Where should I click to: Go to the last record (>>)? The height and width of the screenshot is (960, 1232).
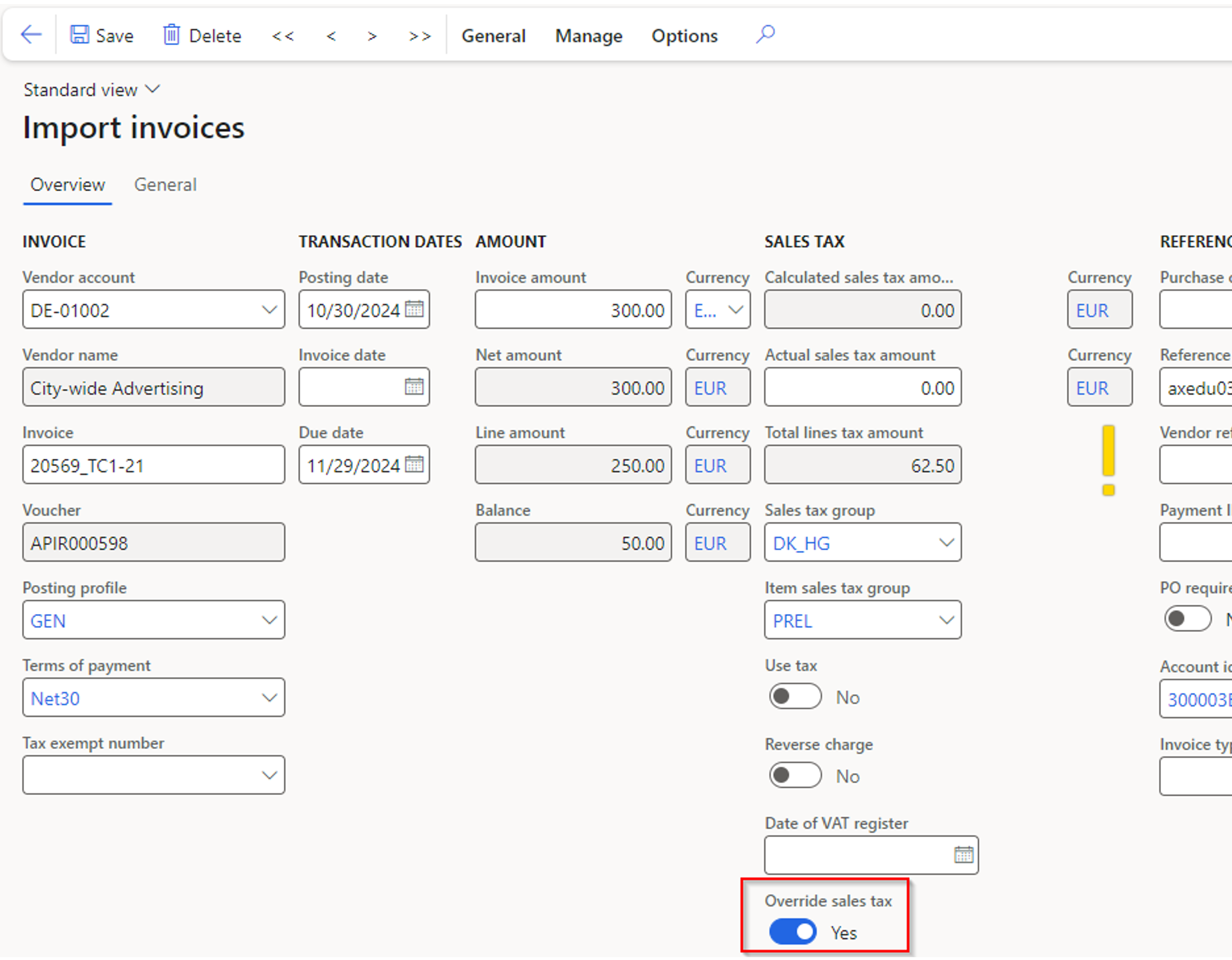[420, 36]
